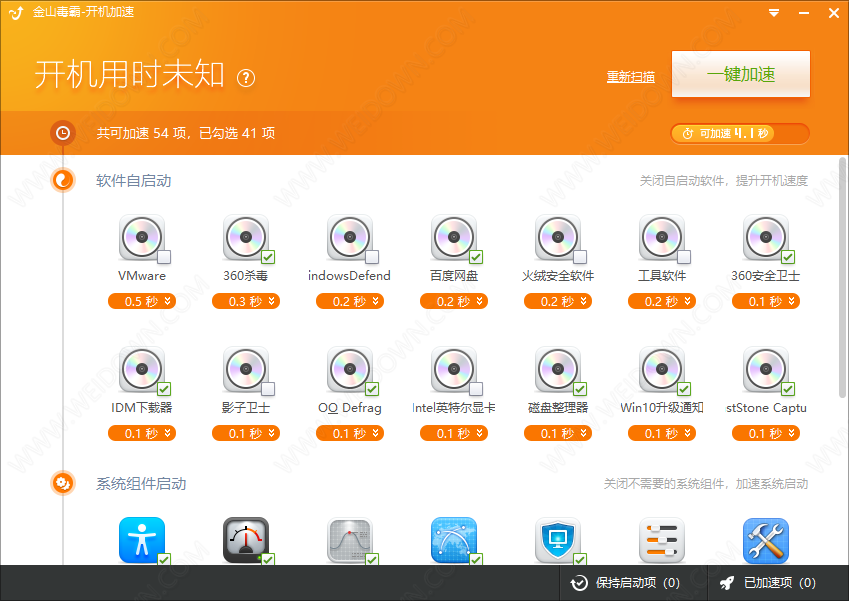
Task: Expand the 0.1 秒 dropdown under Win10升级通知
Action: tap(662, 433)
